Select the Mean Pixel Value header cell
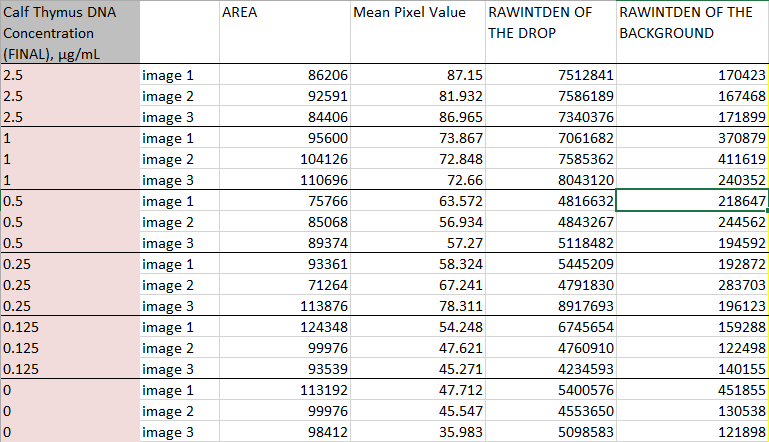 click(x=415, y=33)
